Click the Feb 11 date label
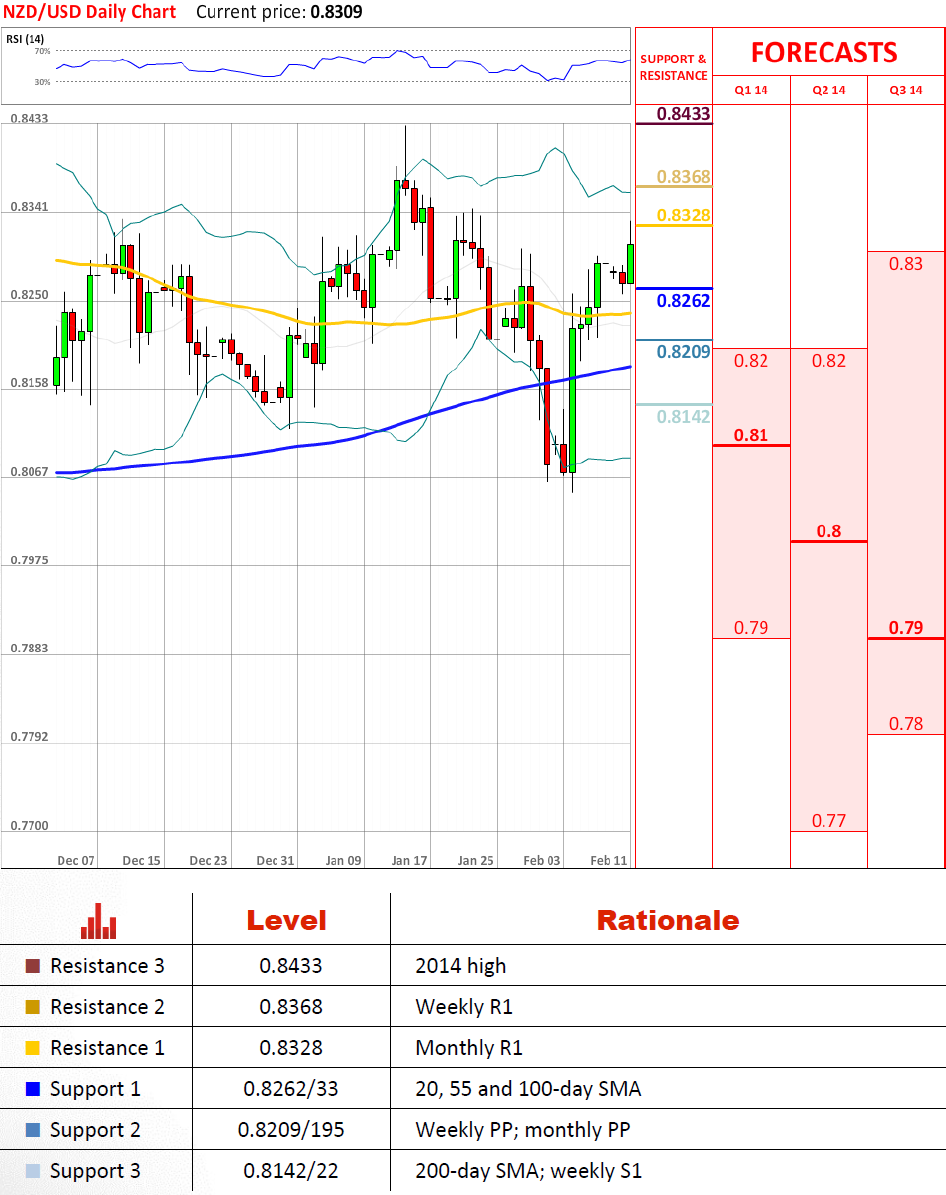This screenshot has width=946, height=1195. click(x=609, y=860)
